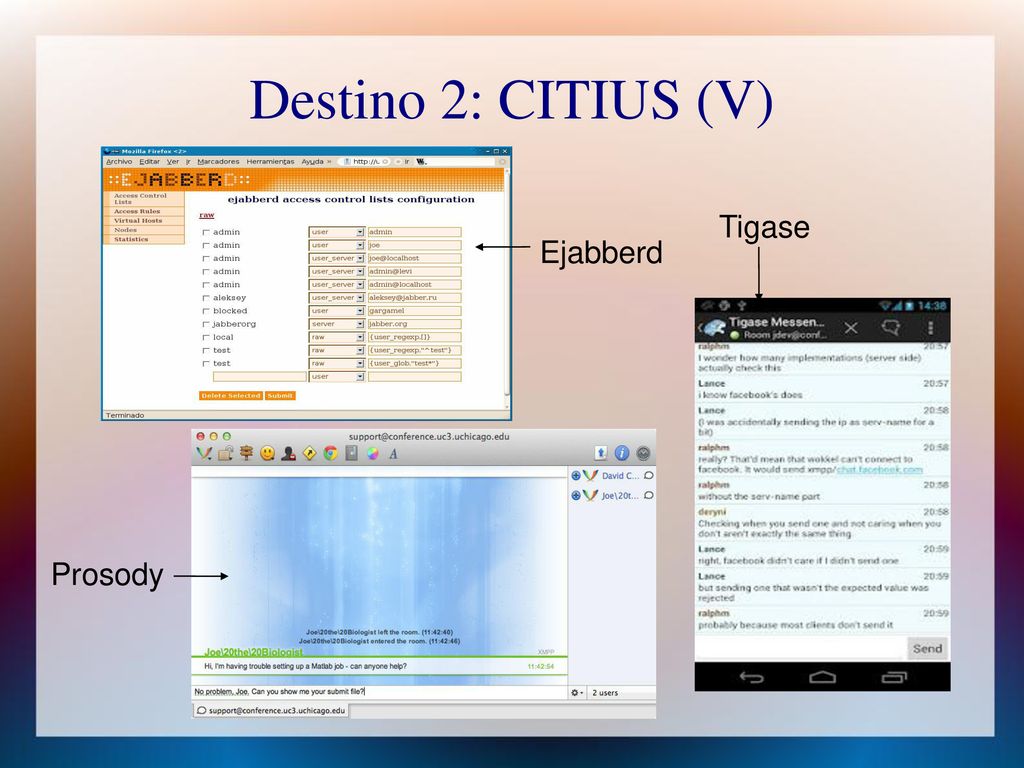The height and width of the screenshot is (768, 1024).
Task: Open the user dropdown for gargamel row
Action: (336, 311)
